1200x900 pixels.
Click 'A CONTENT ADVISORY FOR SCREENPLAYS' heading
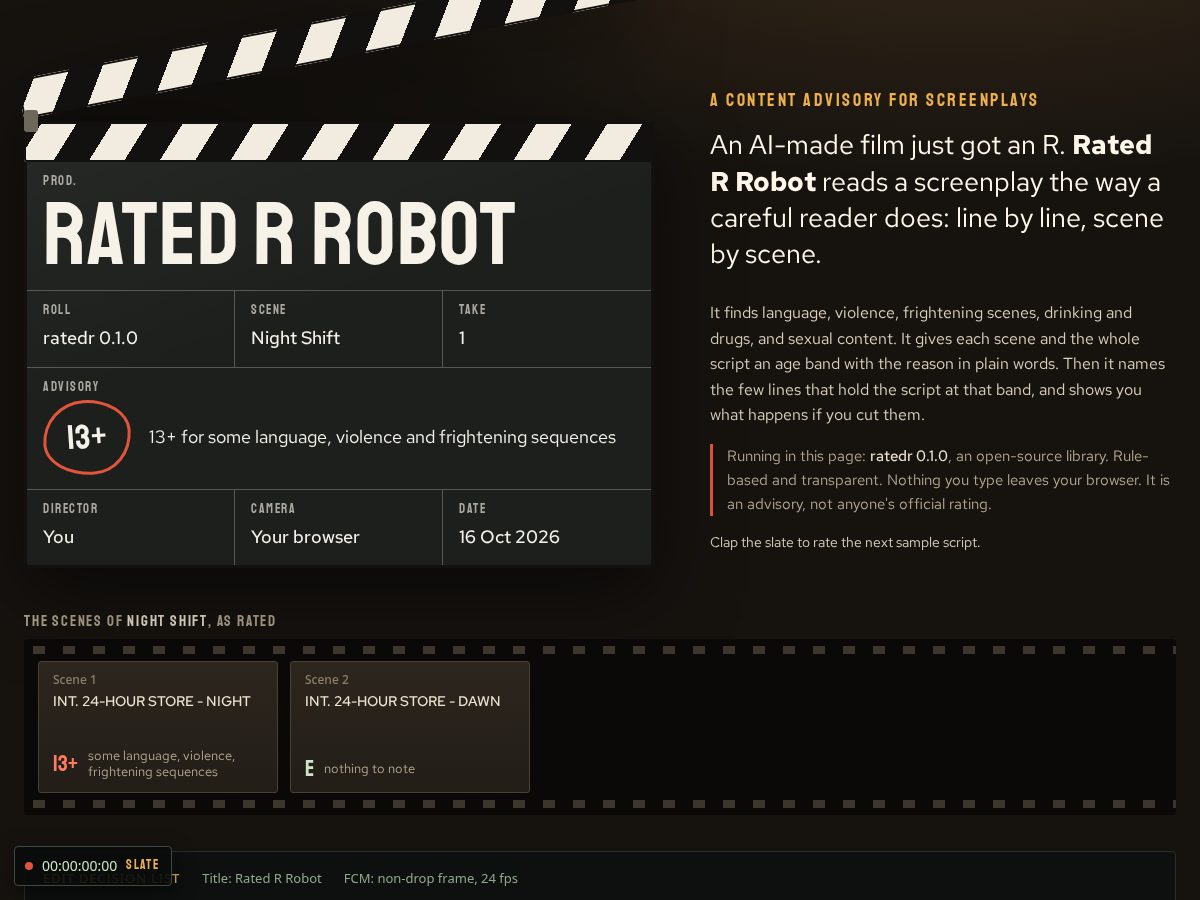pos(874,100)
